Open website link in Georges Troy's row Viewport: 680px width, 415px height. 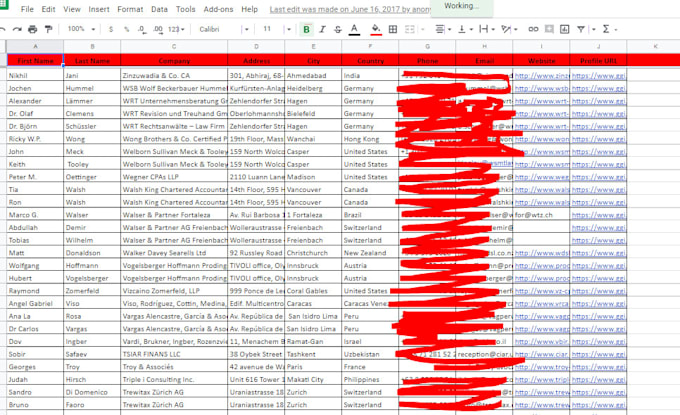542,367
